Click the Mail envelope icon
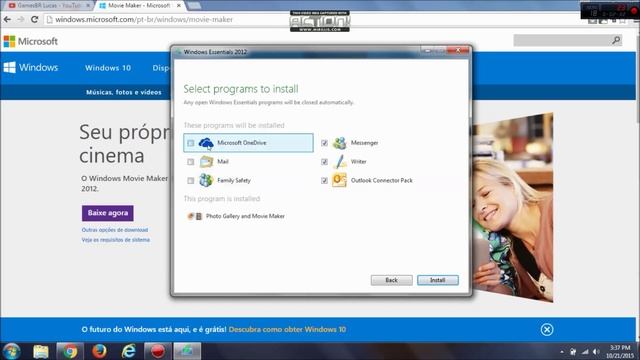Image resolution: width=640 pixels, height=360 pixels. pyautogui.click(x=206, y=162)
